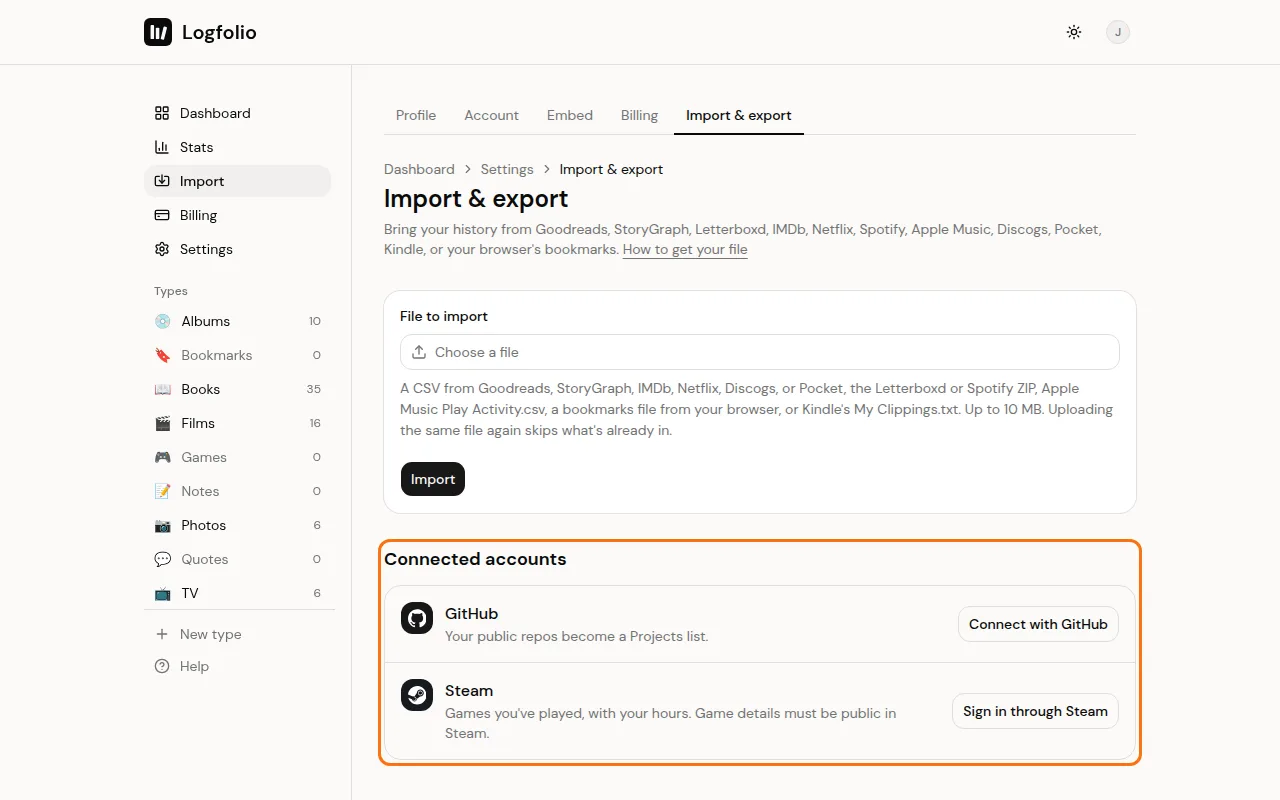Toggle the light/dark theme sun icon
Screen dimensions: 1280x800
click(1074, 32)
